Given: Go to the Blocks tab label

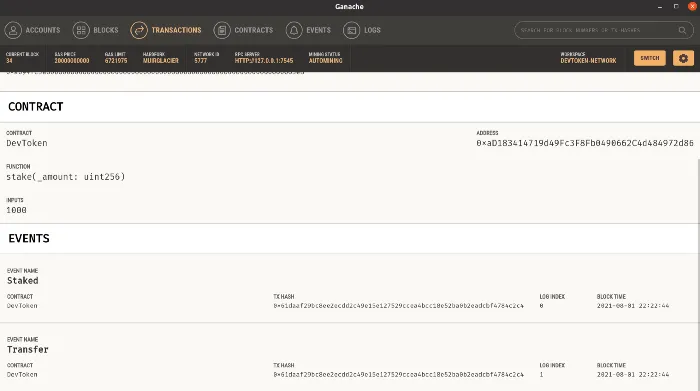Looking at the screenshot, I should tap(106, 30).
